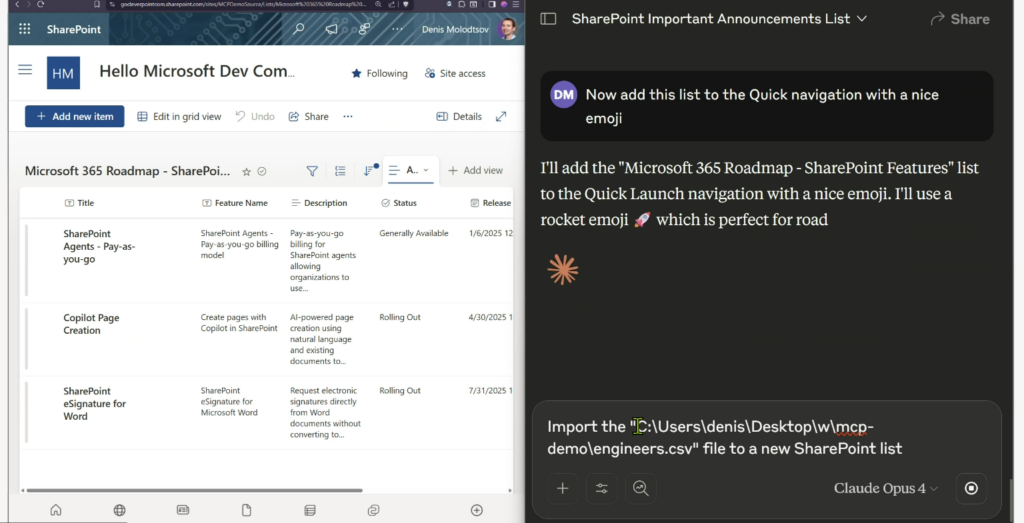Toggle the Claude sidebar panel icon

pos(549,19)
